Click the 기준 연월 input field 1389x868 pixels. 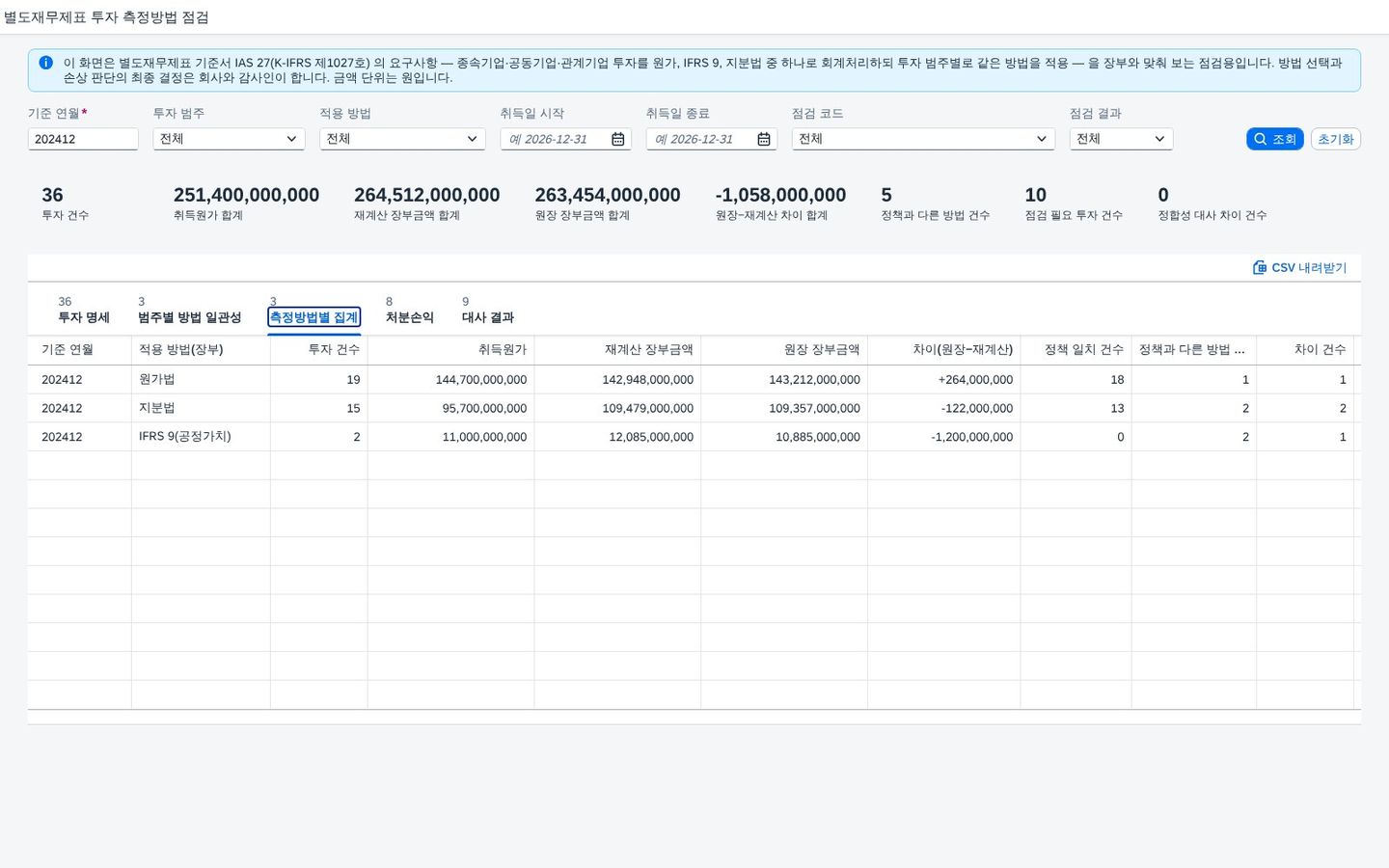tap(83, 139)
